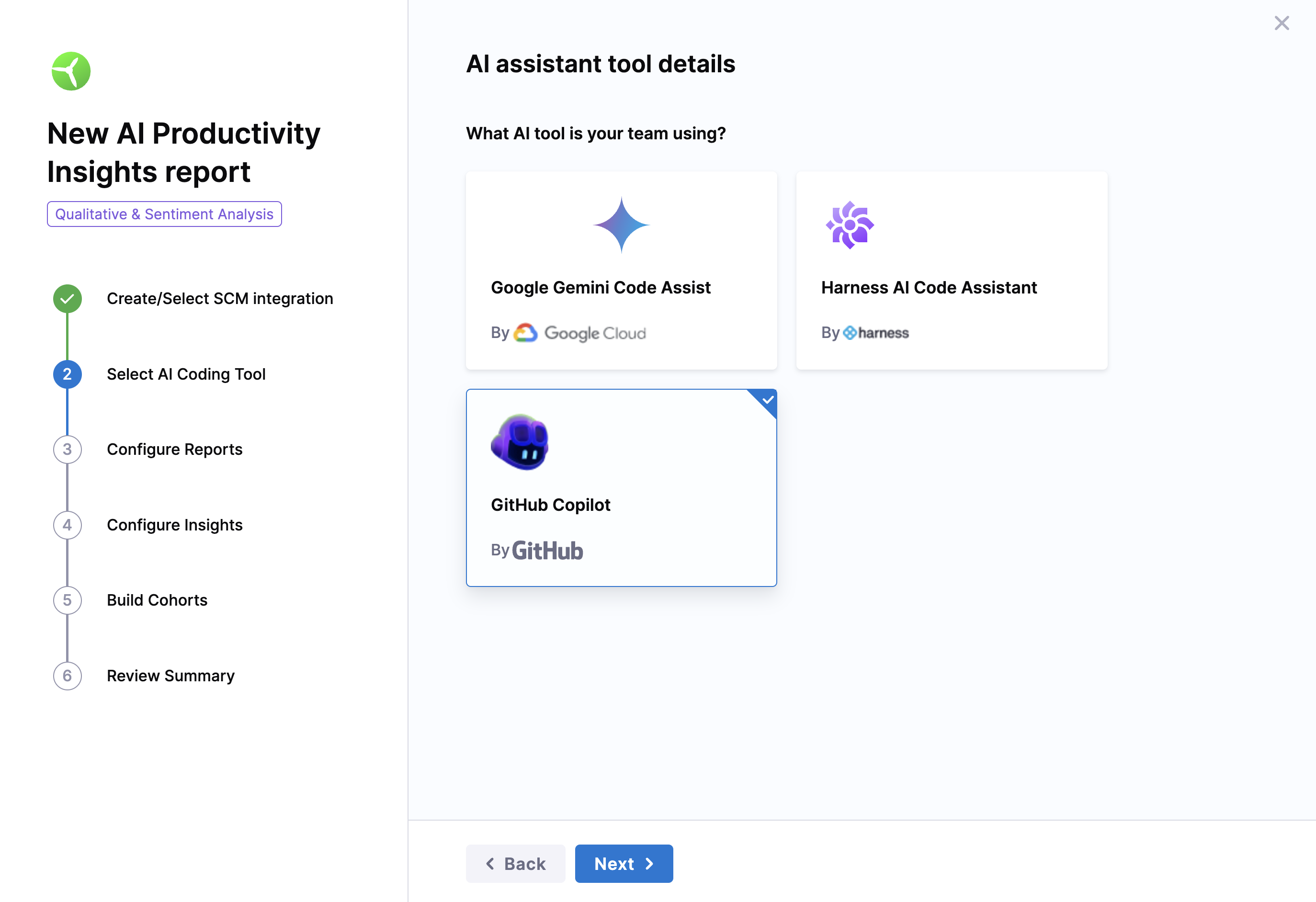Click the step 6 circle indicator
Screen dimensions: 1316x902
pos(68,676)
